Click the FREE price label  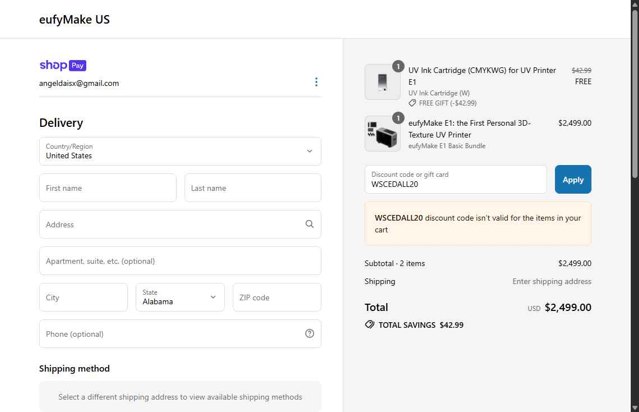[x=583, y=82]
